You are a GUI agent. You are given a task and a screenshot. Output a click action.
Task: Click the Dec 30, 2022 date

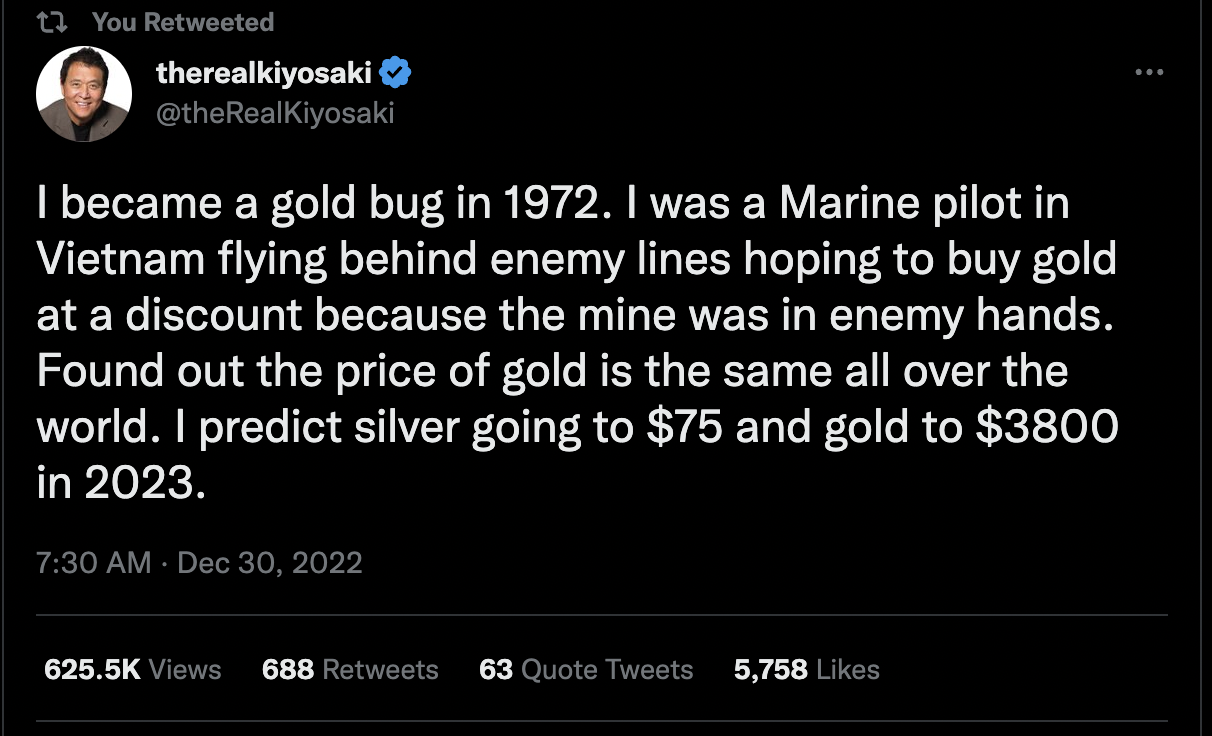270,563
